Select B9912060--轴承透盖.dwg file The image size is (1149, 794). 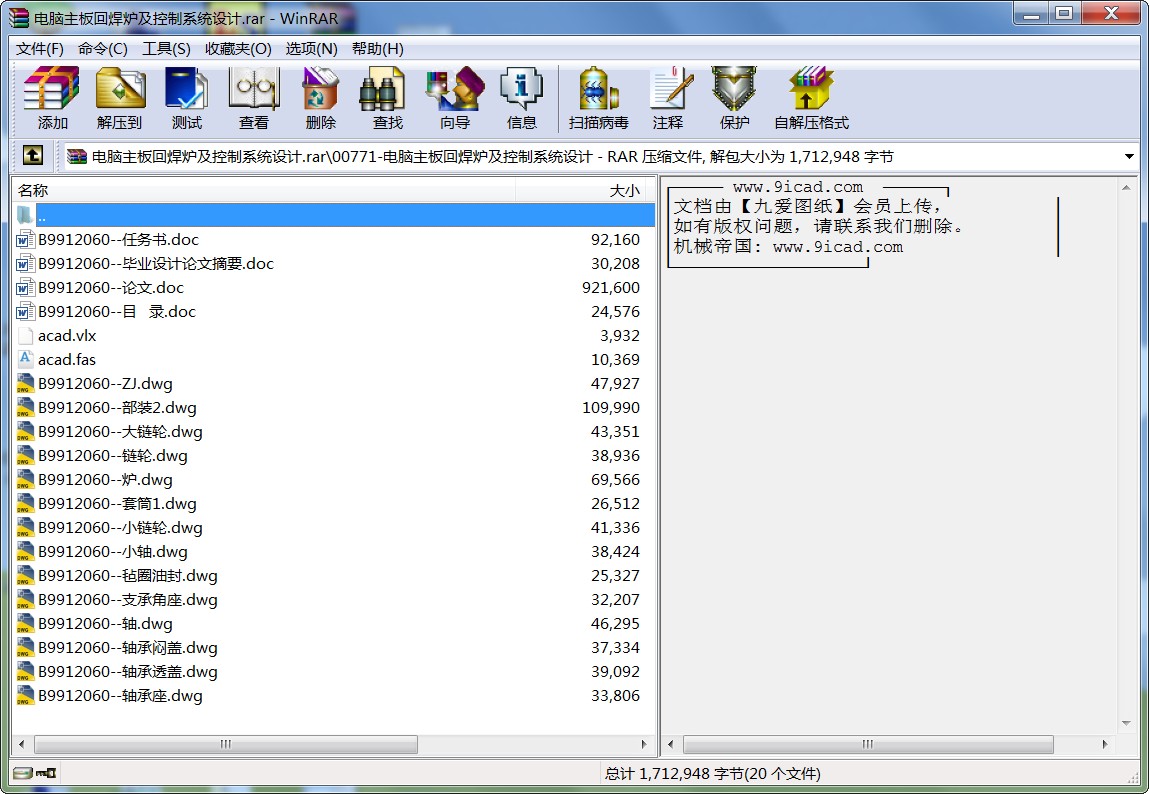(128, 672)
